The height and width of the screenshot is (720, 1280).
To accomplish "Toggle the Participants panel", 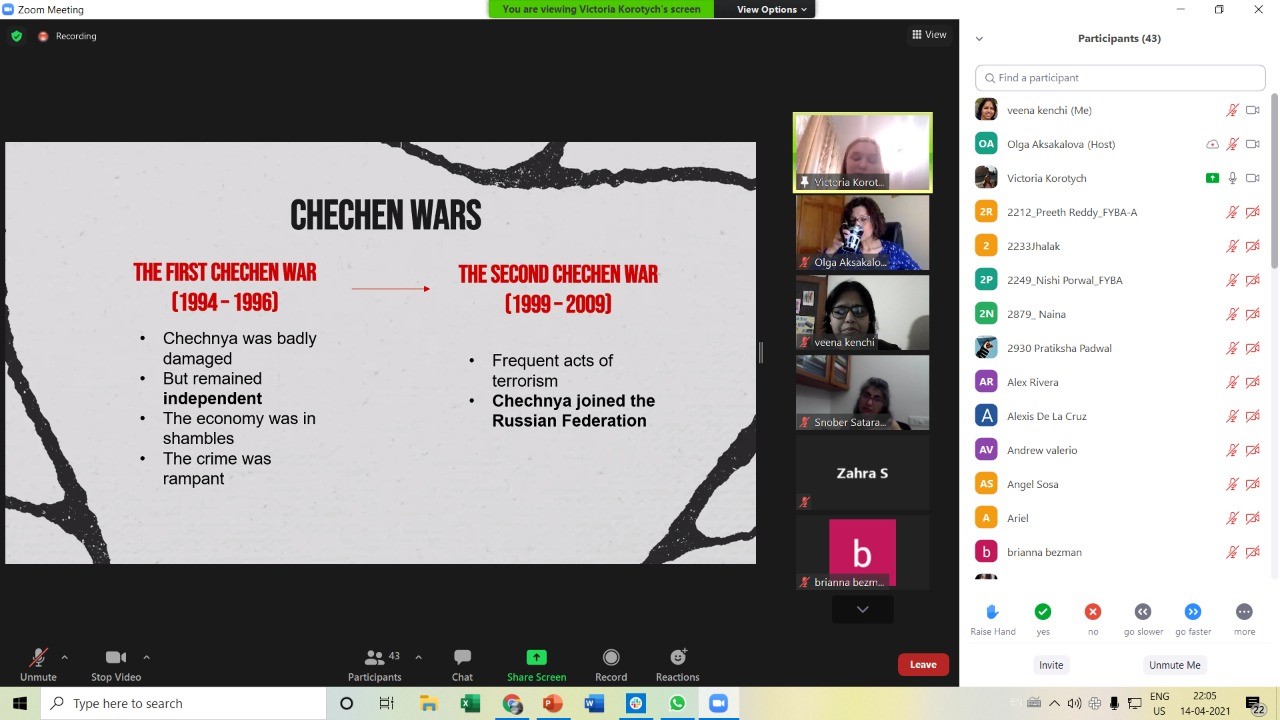I will point(375,658).
